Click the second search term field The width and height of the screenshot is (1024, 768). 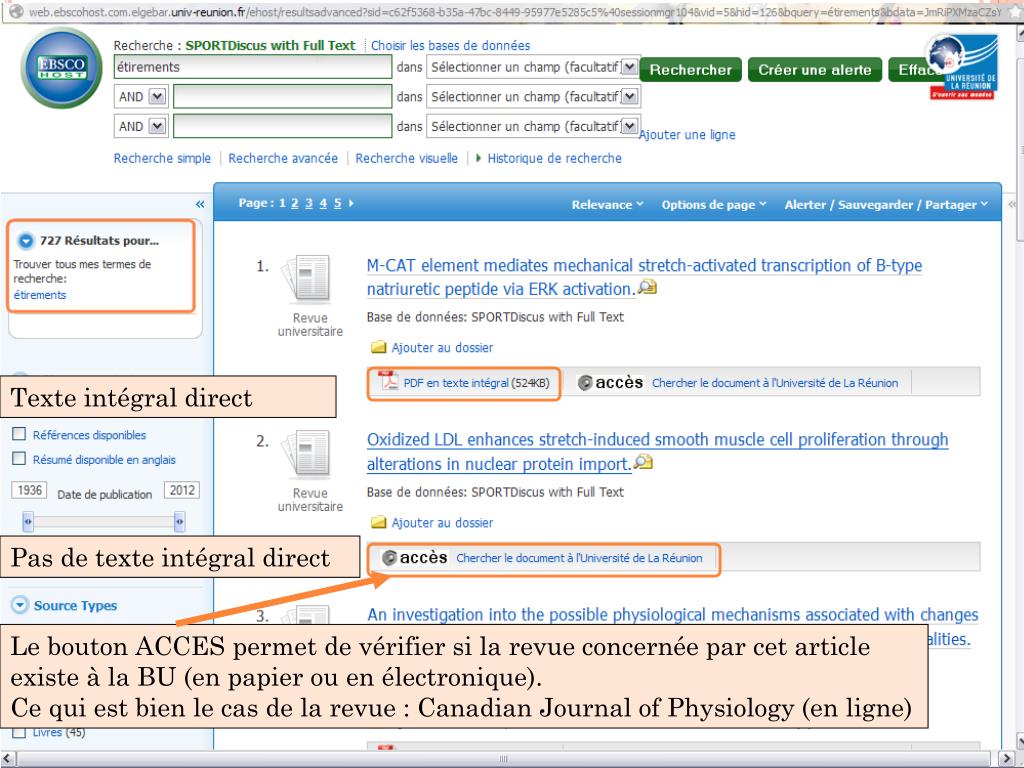[x=282, y=97]
